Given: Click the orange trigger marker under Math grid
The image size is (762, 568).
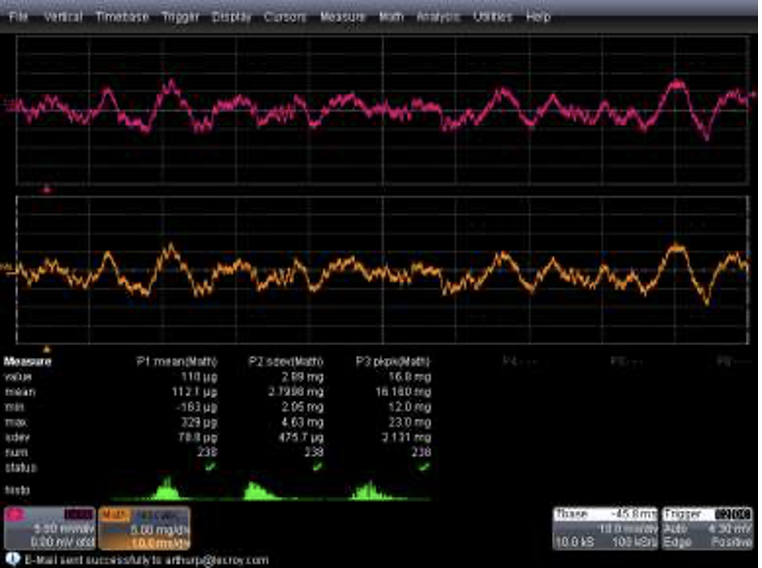Looking at the screenshot, I should 46,348.
